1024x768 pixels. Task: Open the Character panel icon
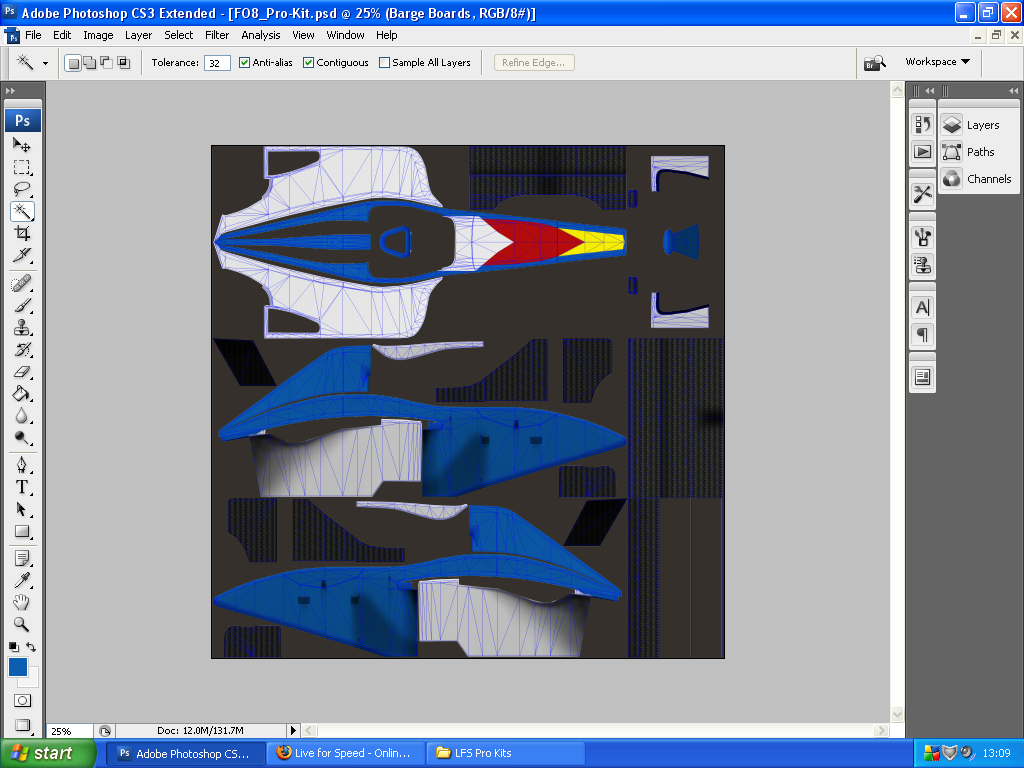coord(922,308)
